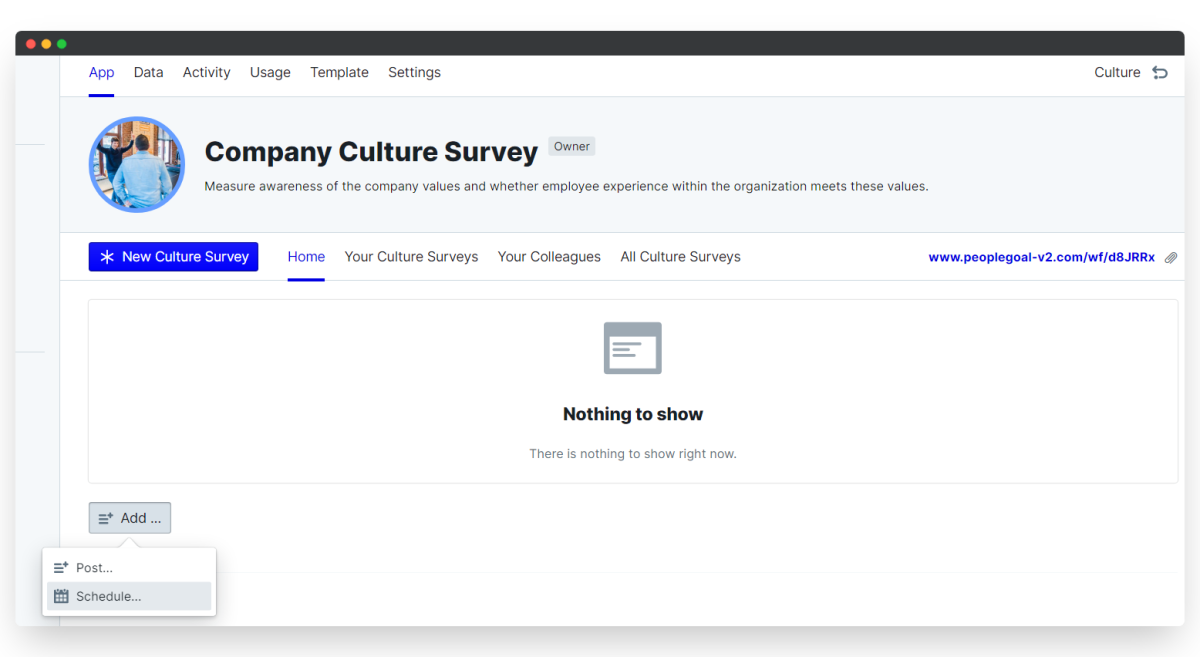Screen dimensions: 1200x657
Task: Click the paperclip copy-link icon
Action: point(1171,258)
